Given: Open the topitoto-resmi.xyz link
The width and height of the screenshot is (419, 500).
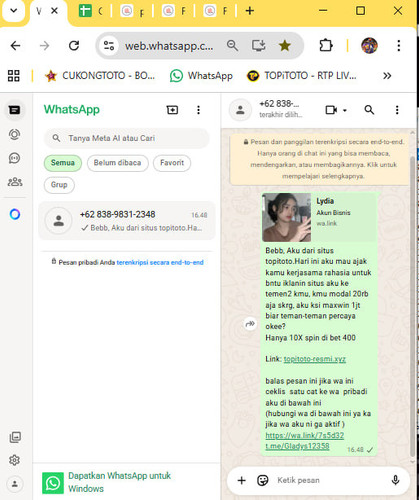Looking at the screenshot, I should (x=314, y=359).
